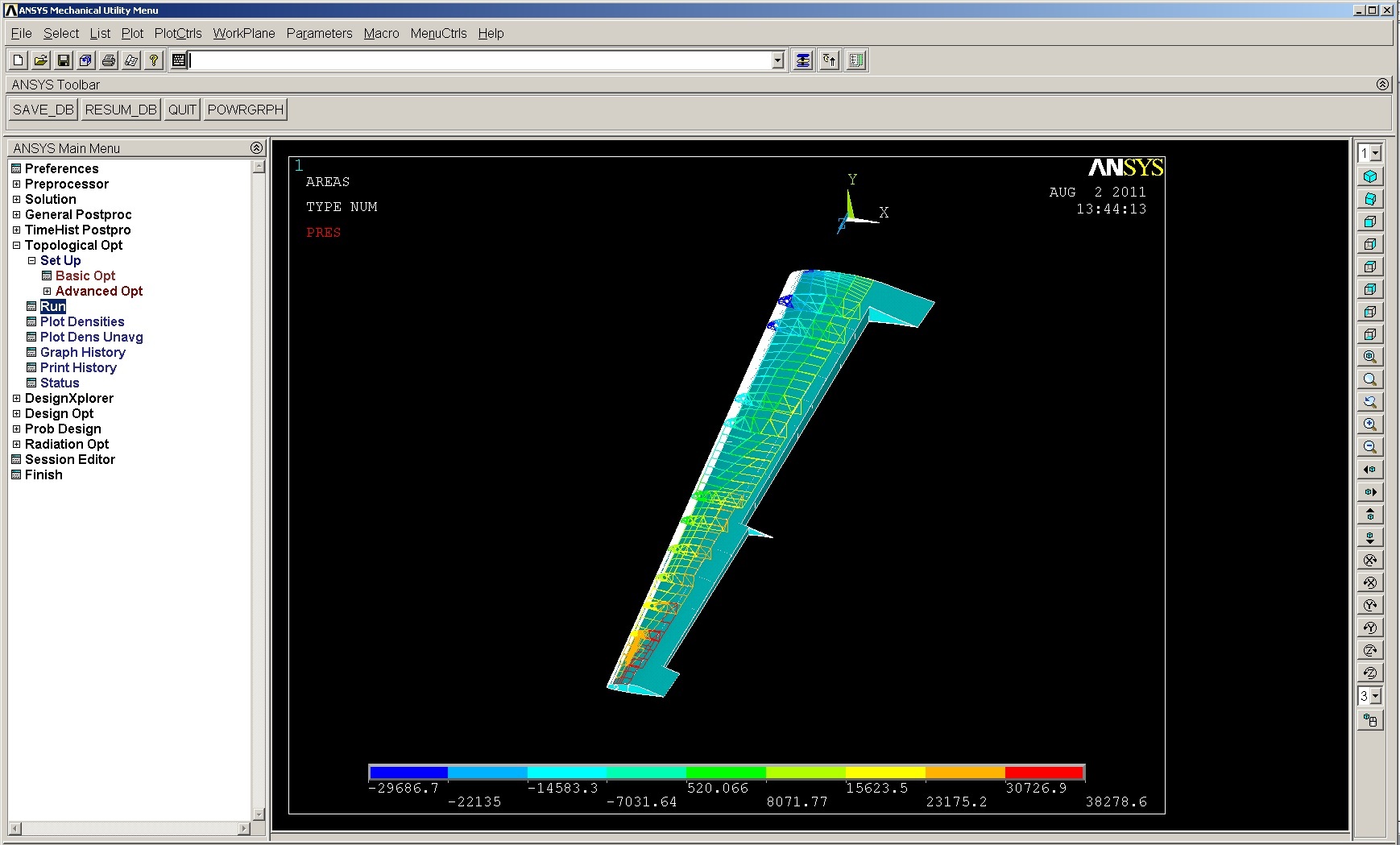
Task: Open ANSYS help with question mark icon
Action: coord(154,60)
